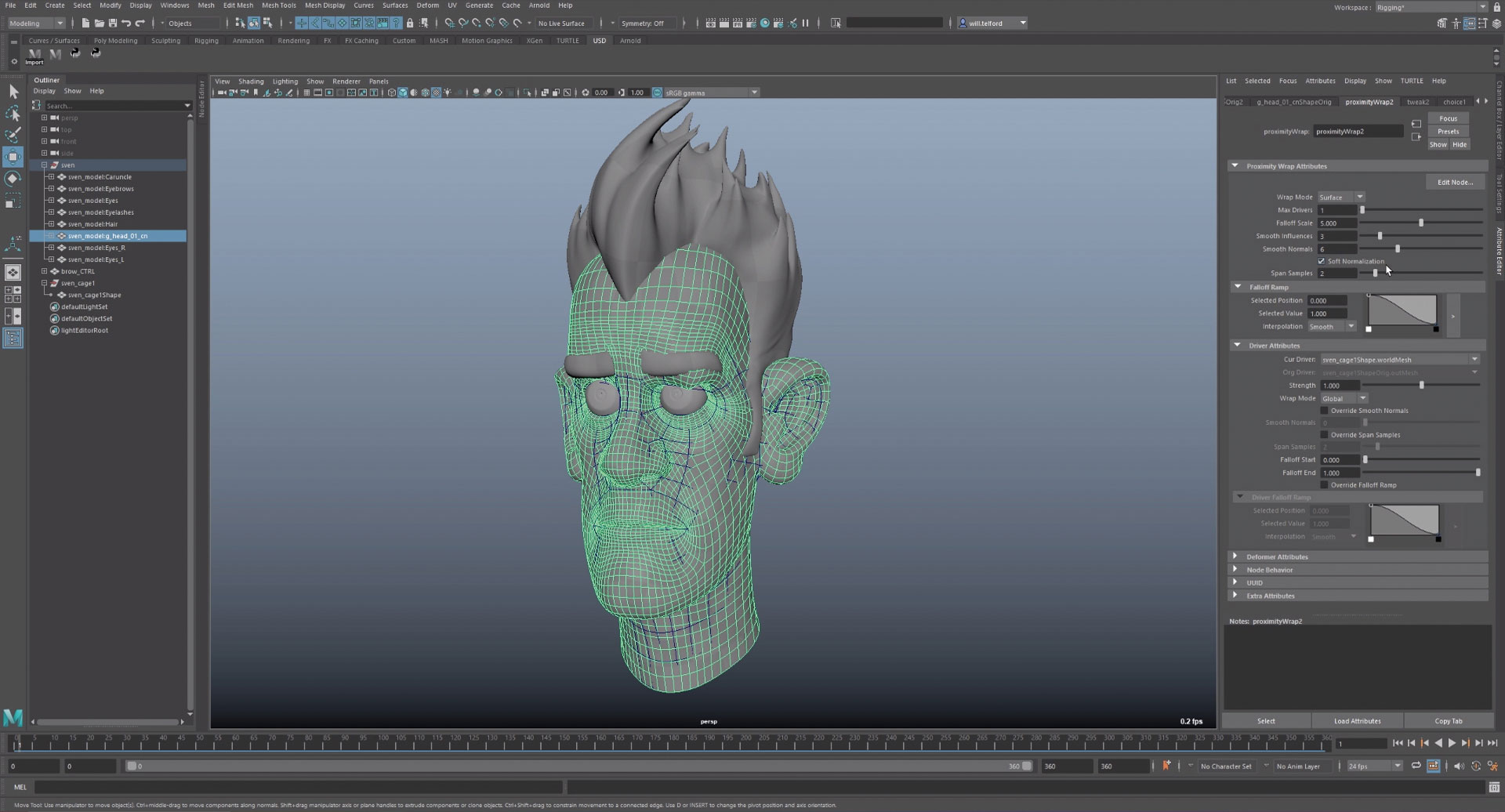Enable Override Falloff Ramp
This screenshot has height=812, width=1505.
tap(1323, 484)
